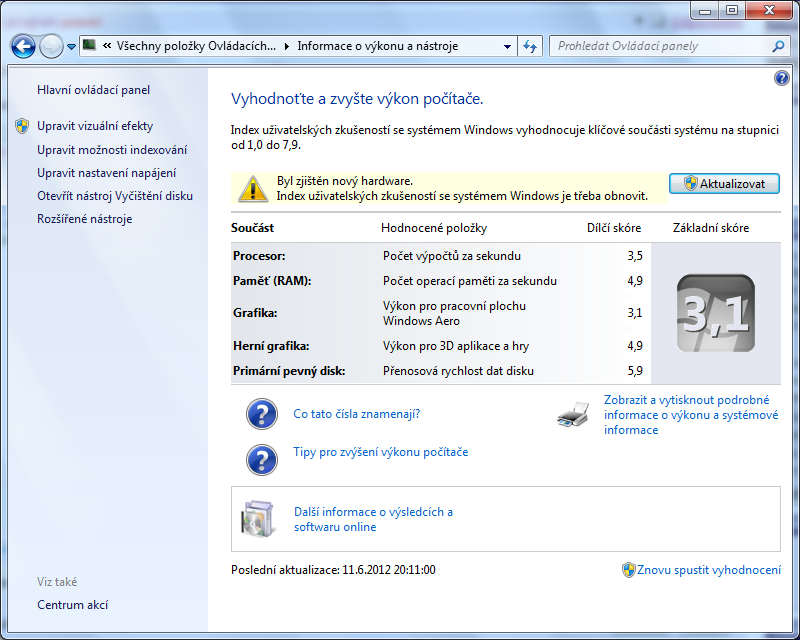
Task: Maximize the window
Action: (x=732, y=10)
